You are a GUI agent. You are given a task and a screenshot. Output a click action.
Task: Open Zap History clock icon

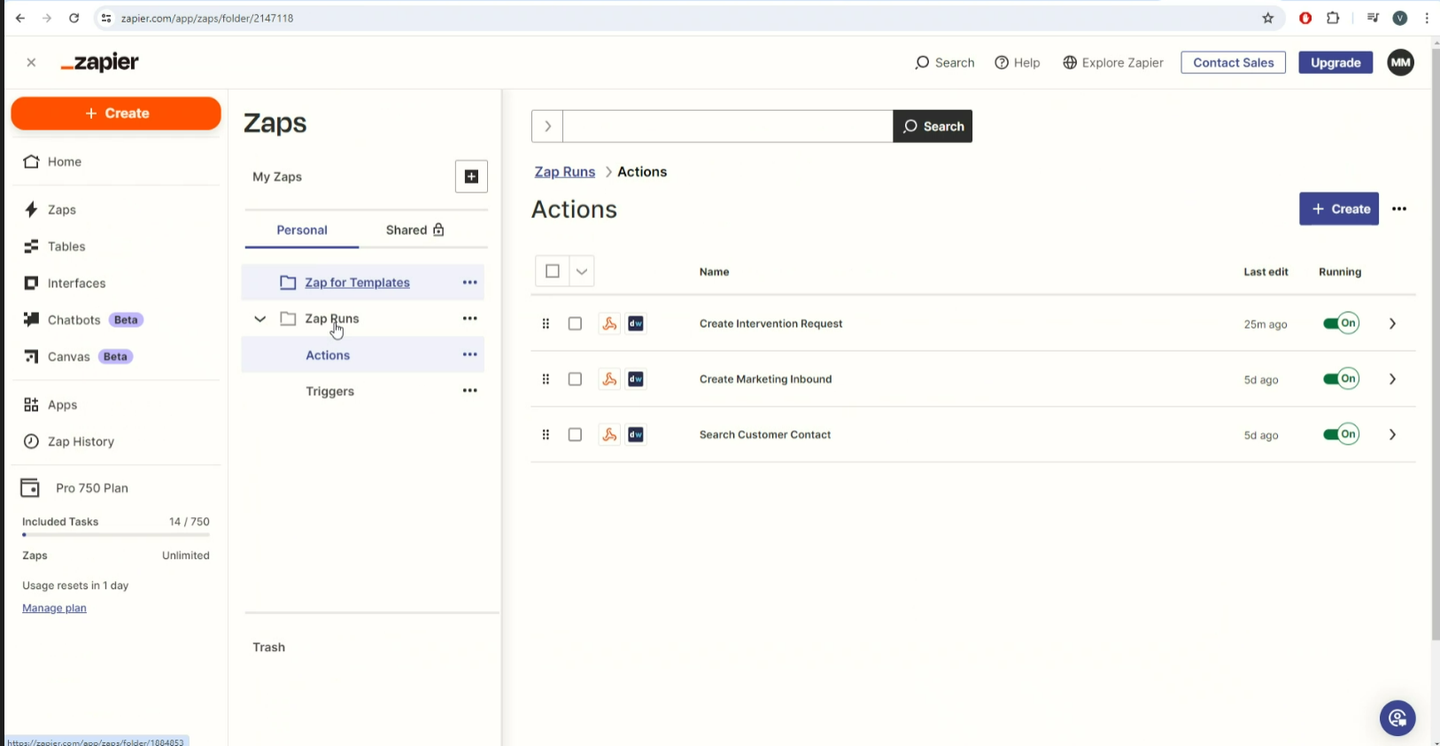[x=31, y=441]
